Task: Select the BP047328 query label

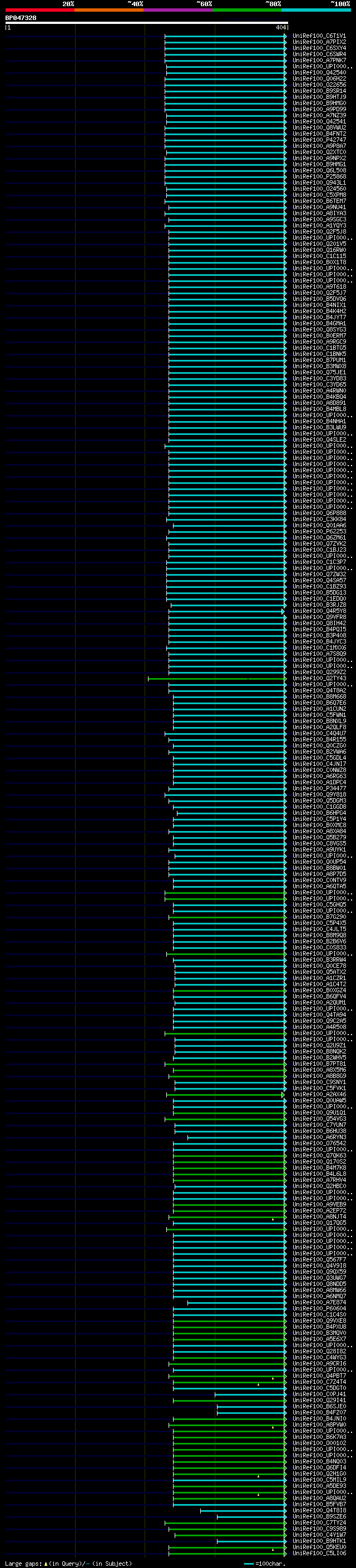Action: point(21,18)
